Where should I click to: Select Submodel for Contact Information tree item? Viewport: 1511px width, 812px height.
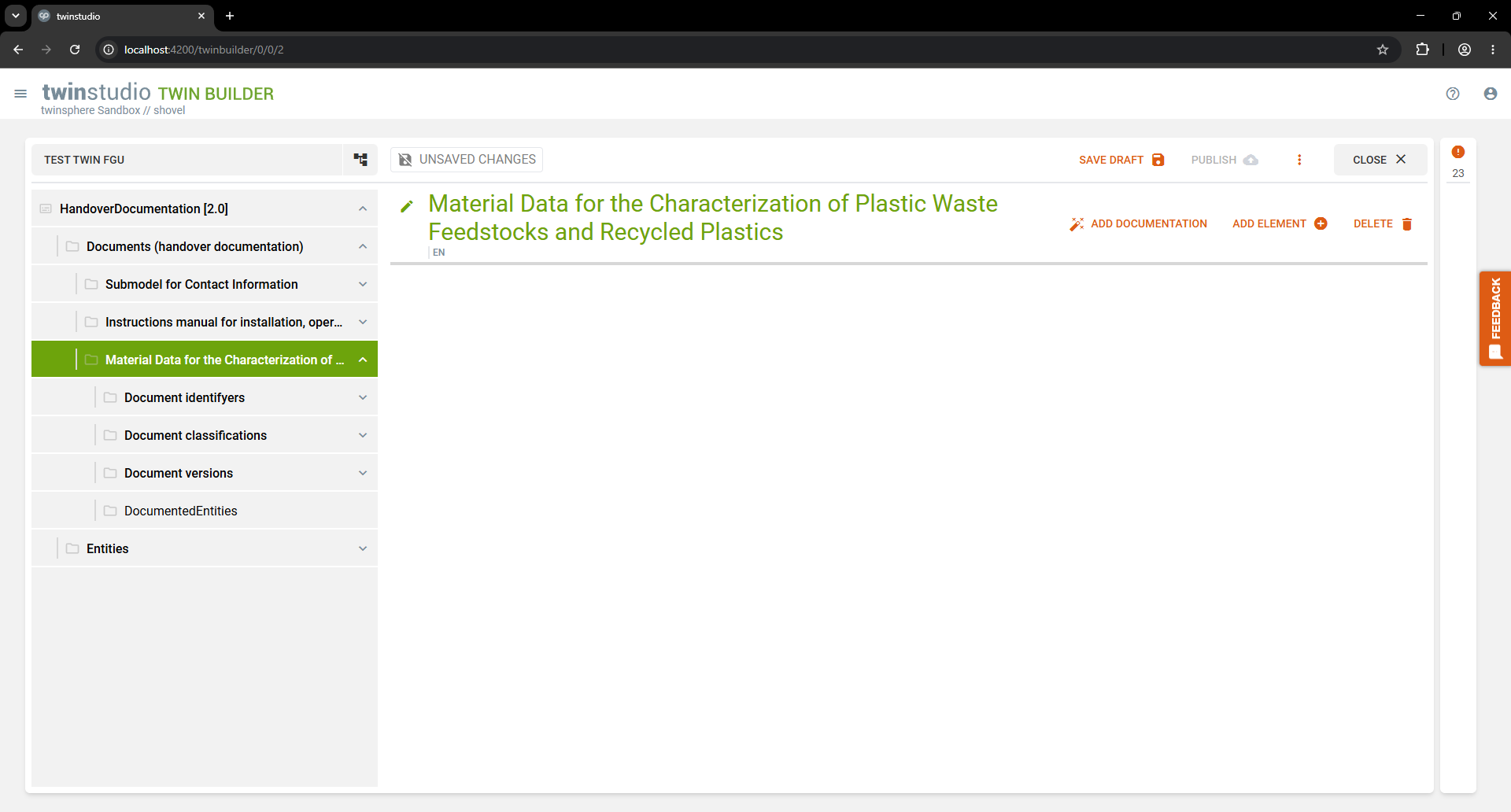point(205,284)
